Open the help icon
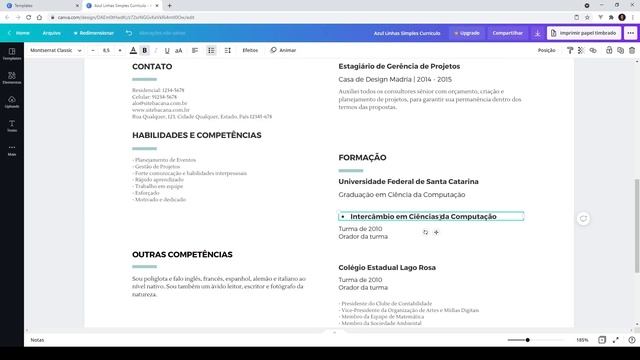 tap(632, 340)
